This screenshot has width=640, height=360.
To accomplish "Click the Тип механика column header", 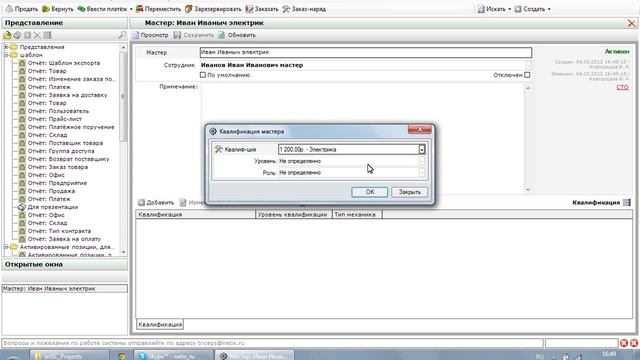I will [357, 214].
